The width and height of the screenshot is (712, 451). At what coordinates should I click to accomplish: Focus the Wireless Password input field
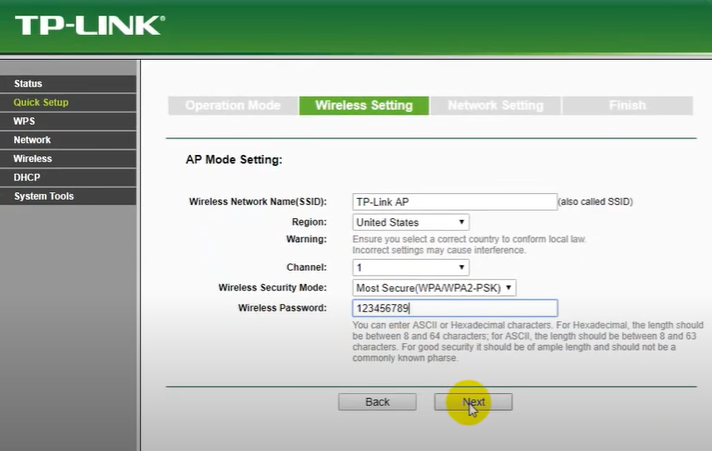click(x=455, y=308)
